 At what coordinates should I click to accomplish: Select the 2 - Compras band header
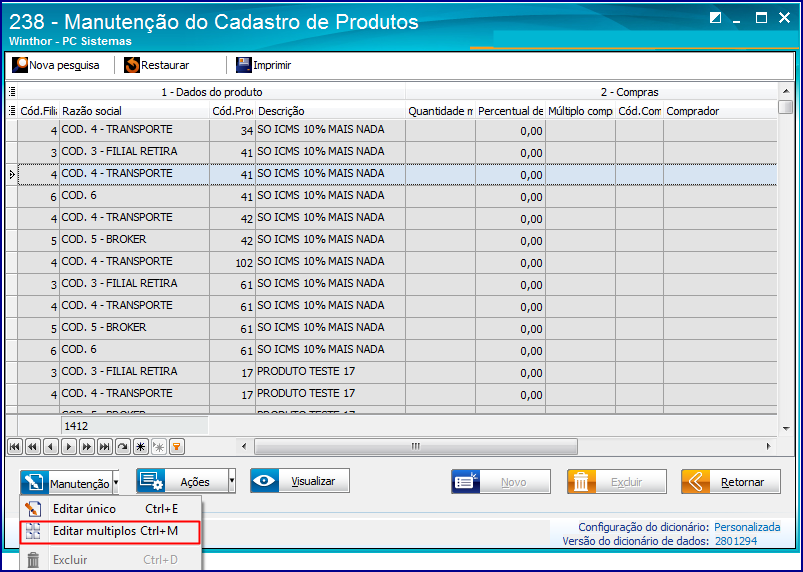point(591,92)
